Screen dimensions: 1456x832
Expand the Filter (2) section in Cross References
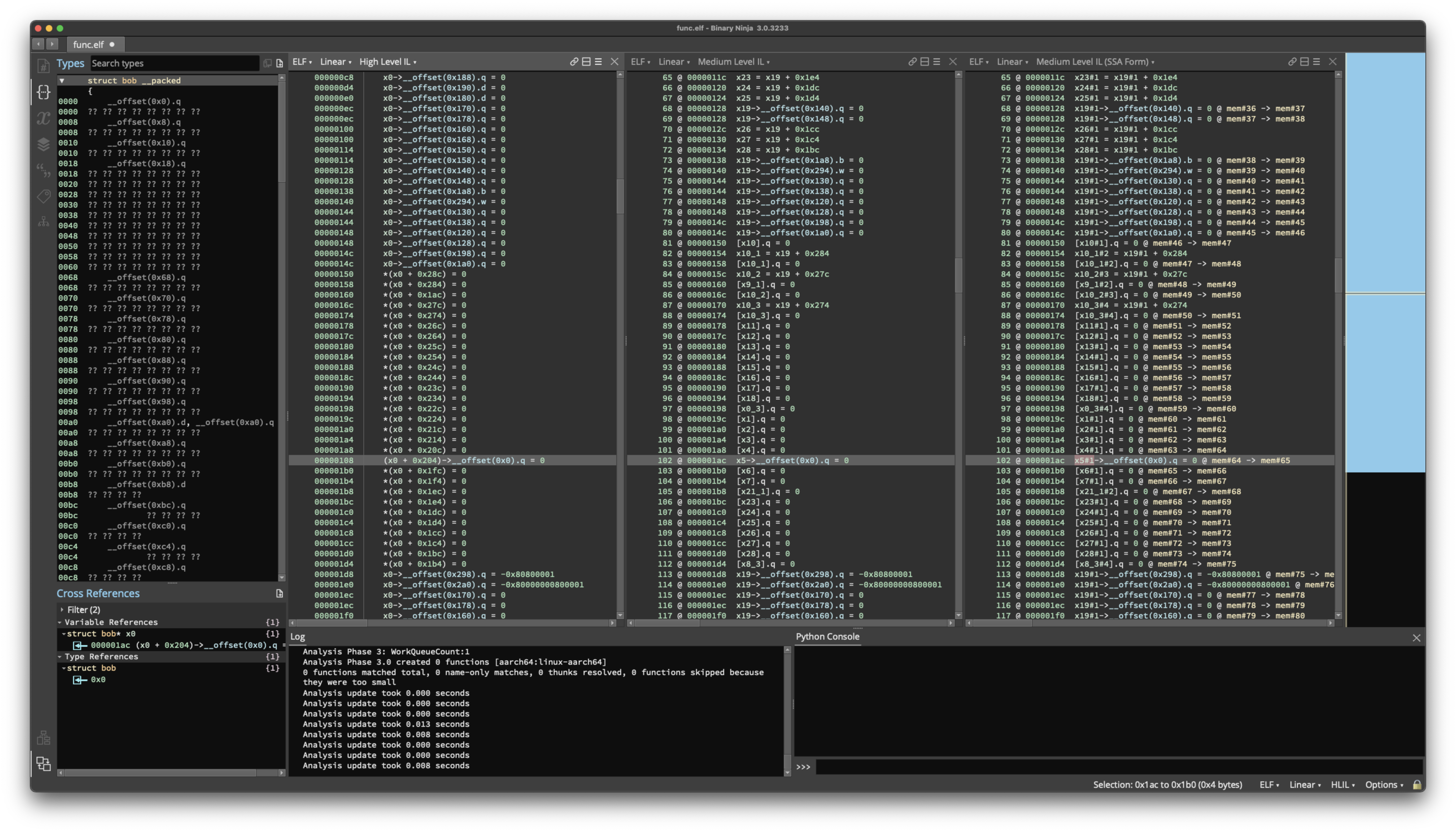tap(63, 610)
